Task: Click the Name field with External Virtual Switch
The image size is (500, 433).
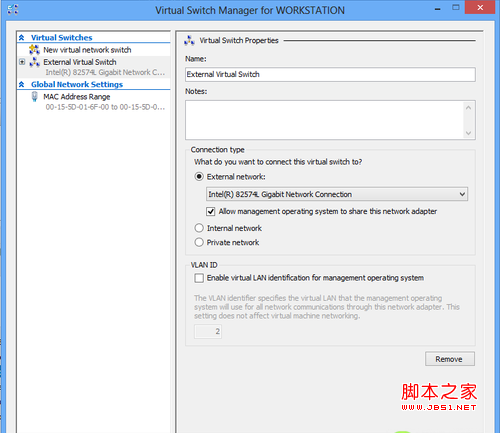Action: point(330,74)
